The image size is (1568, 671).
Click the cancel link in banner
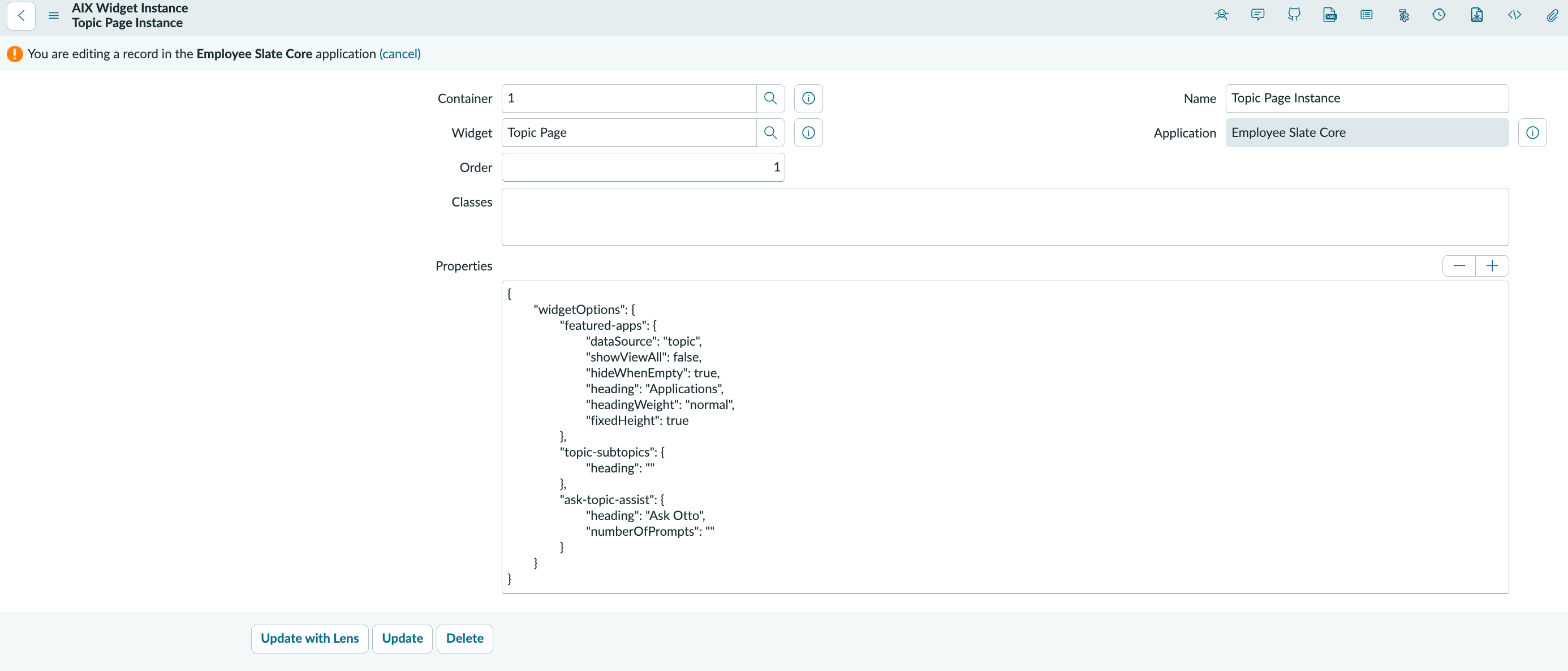(x=400, y=54)
